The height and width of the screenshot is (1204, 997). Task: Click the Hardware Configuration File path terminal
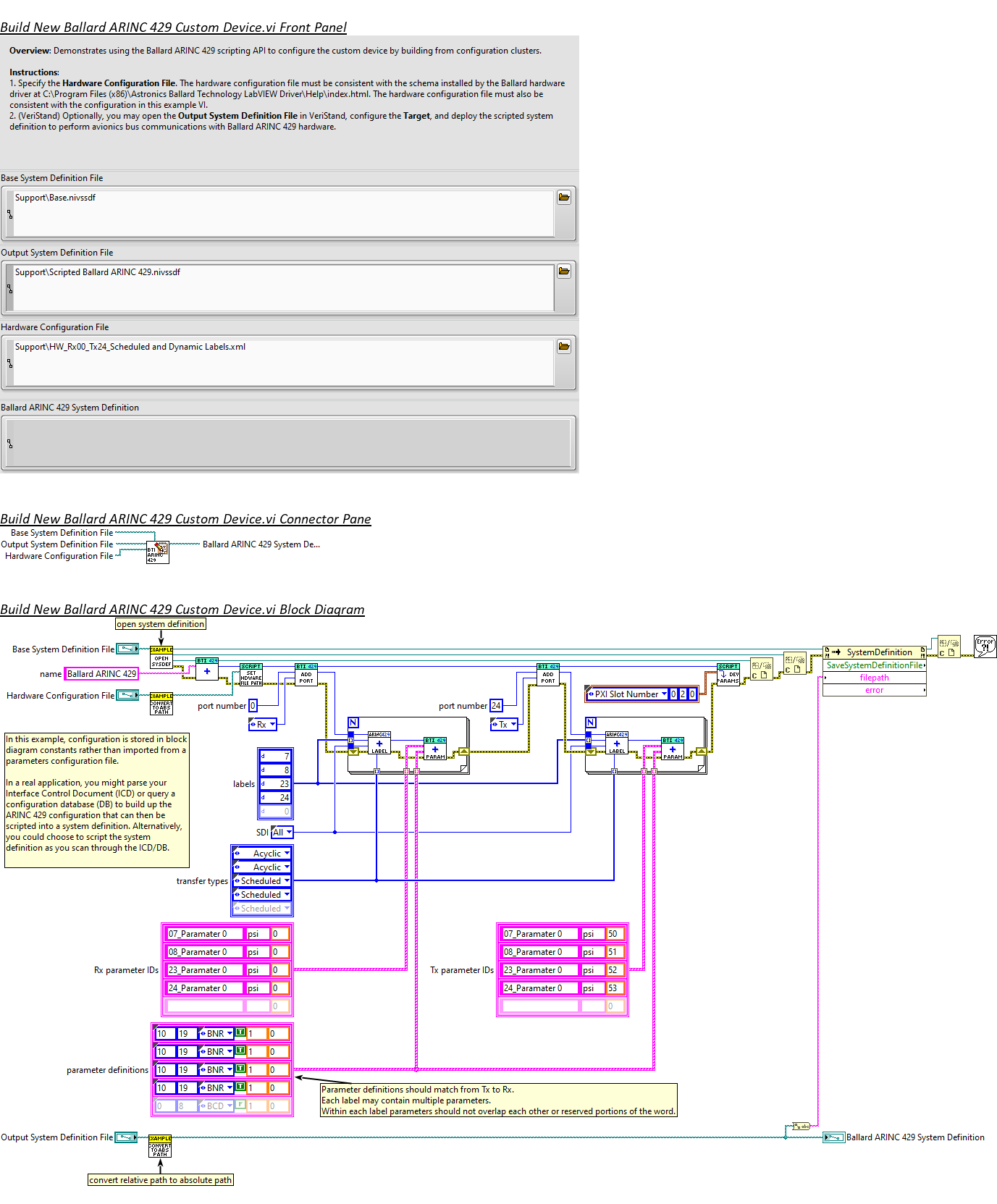click(127, 695)
